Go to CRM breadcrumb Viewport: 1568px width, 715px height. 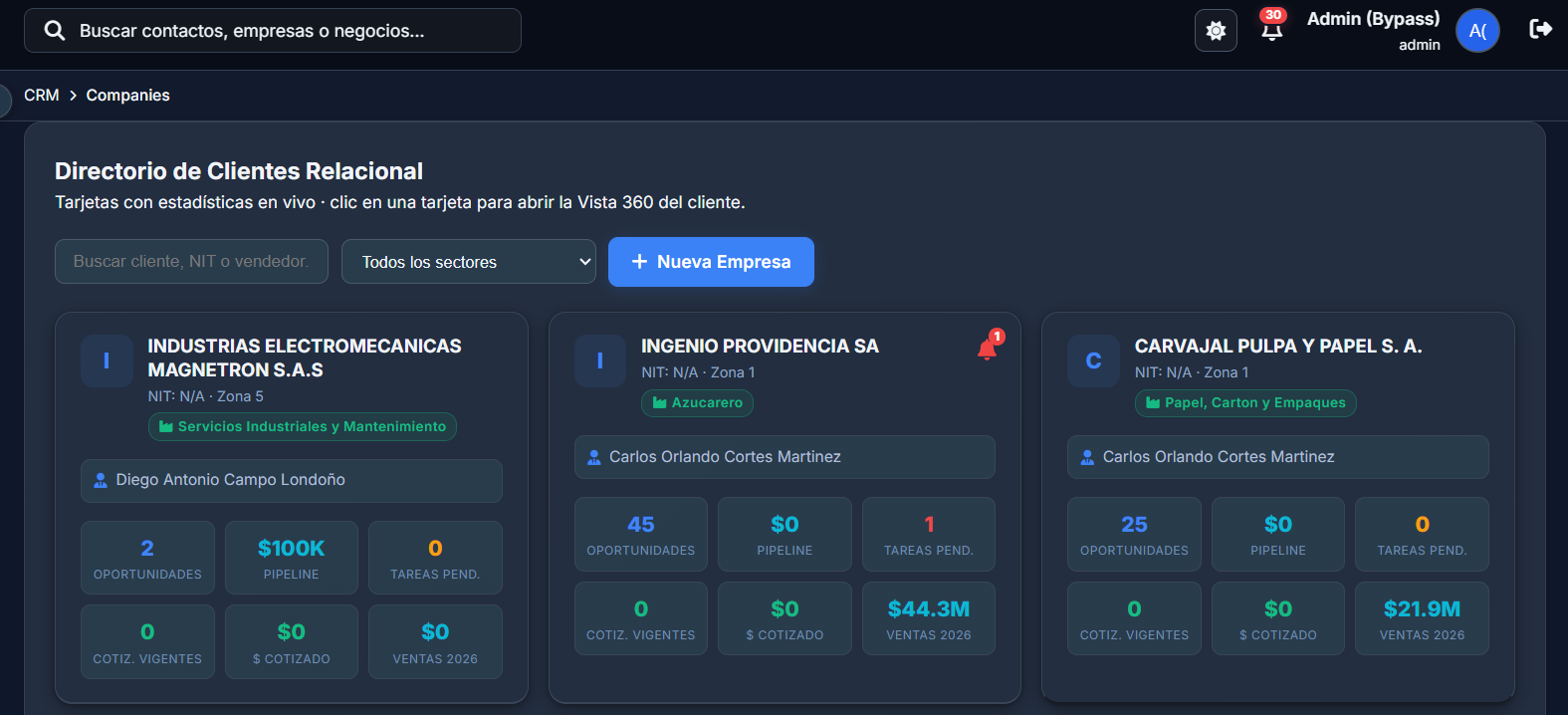point(42,96)
